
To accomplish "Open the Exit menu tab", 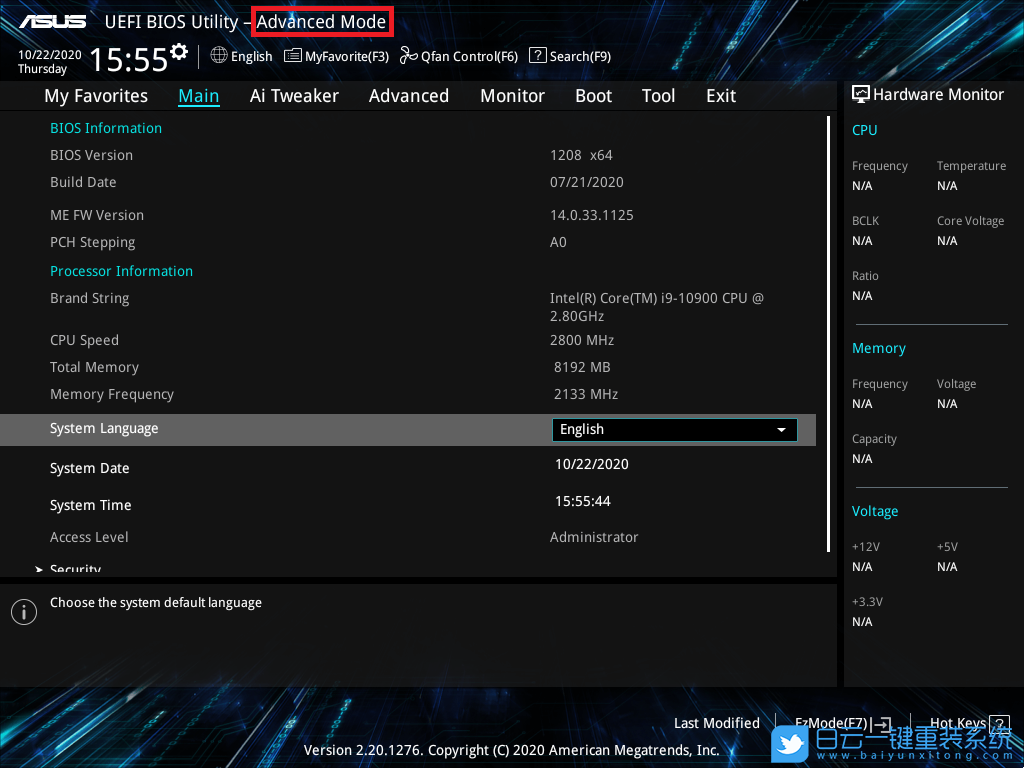I will tap(720, 96).
